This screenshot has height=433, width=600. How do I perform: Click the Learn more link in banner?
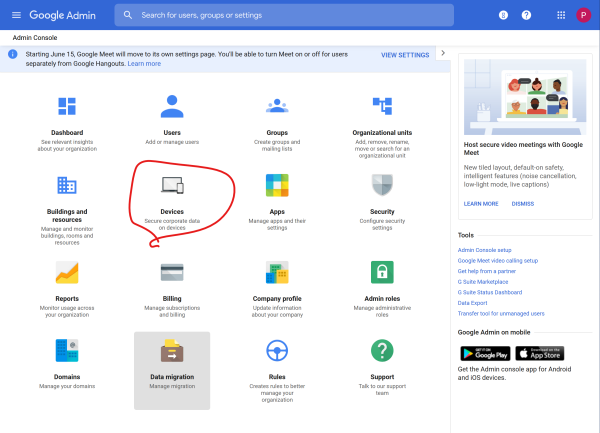[x=144, y=63]
